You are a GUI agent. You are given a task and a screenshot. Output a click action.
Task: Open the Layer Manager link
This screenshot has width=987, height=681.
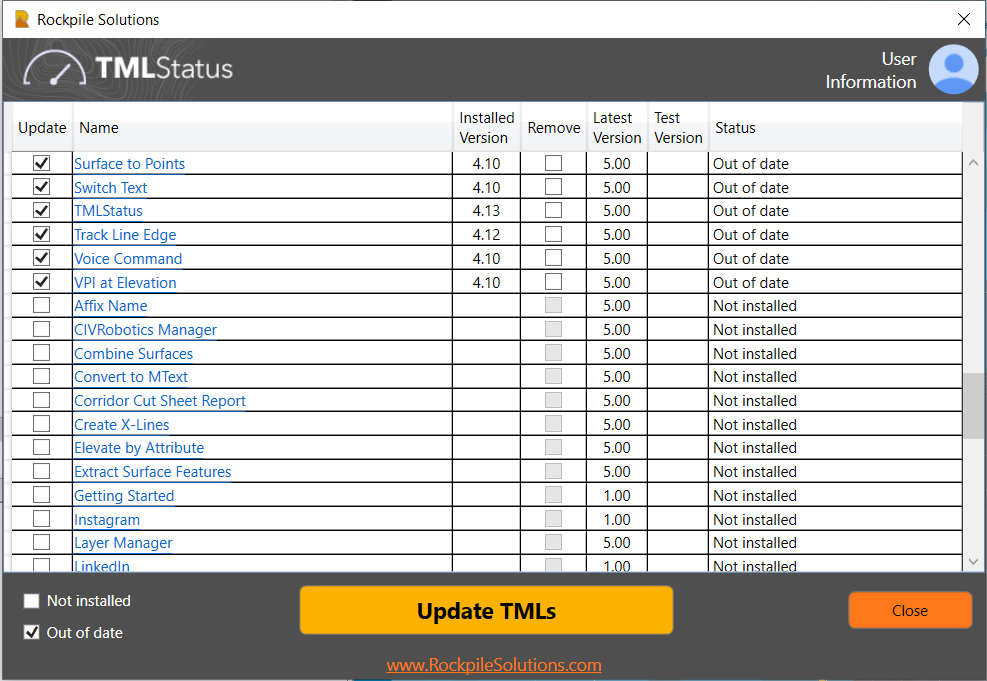tap(122, 542)
